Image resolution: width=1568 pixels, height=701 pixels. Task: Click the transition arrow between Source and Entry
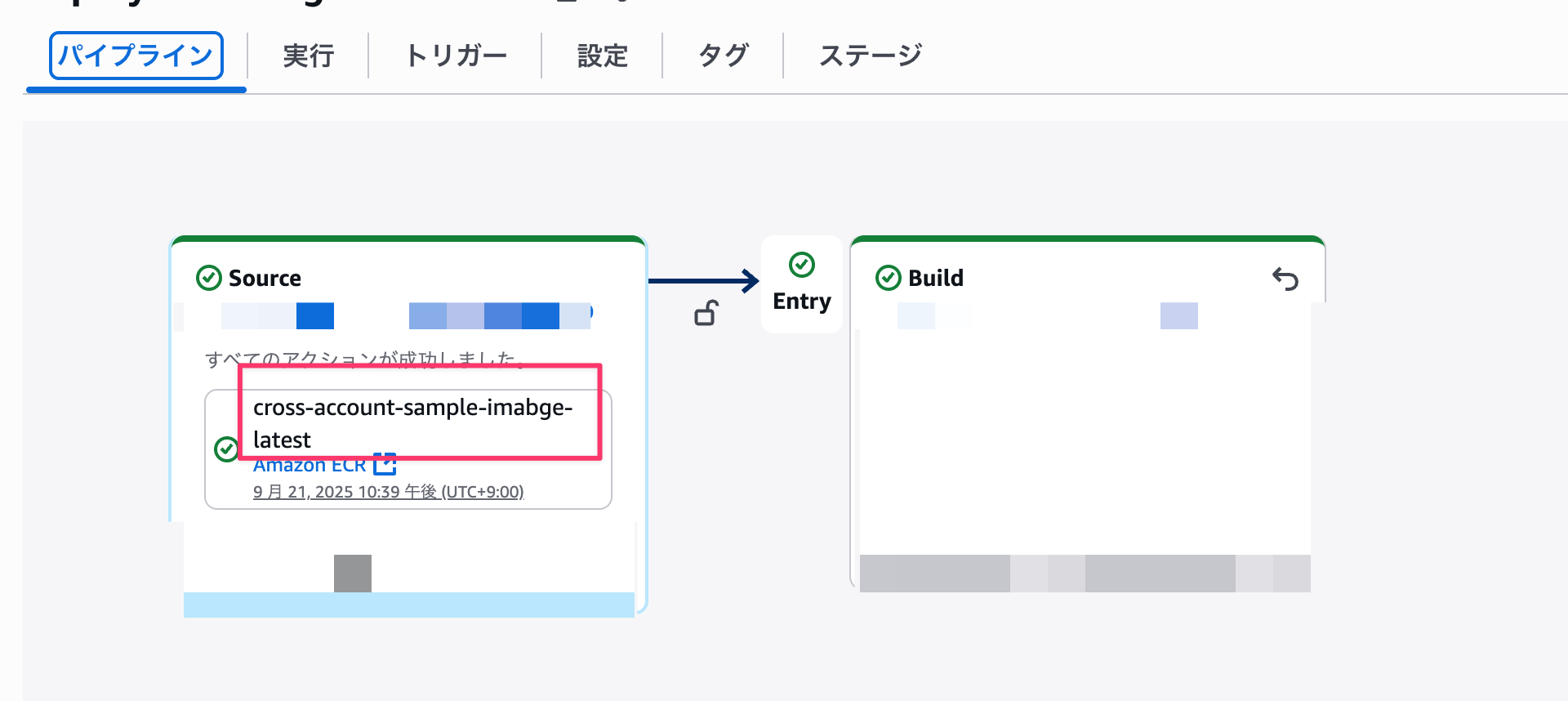point(702,281)
